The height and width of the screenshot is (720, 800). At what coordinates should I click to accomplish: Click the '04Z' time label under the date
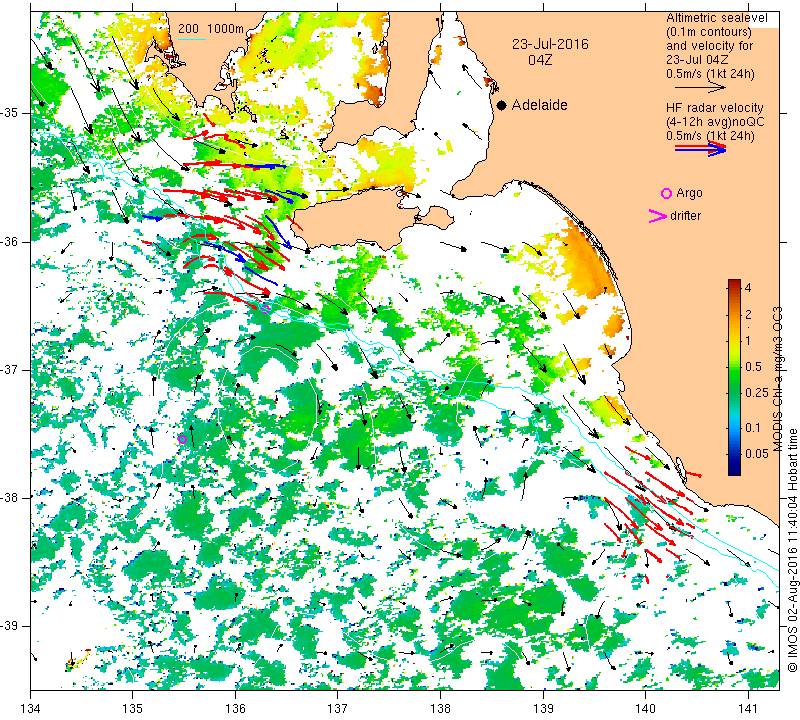coord(540,60)
